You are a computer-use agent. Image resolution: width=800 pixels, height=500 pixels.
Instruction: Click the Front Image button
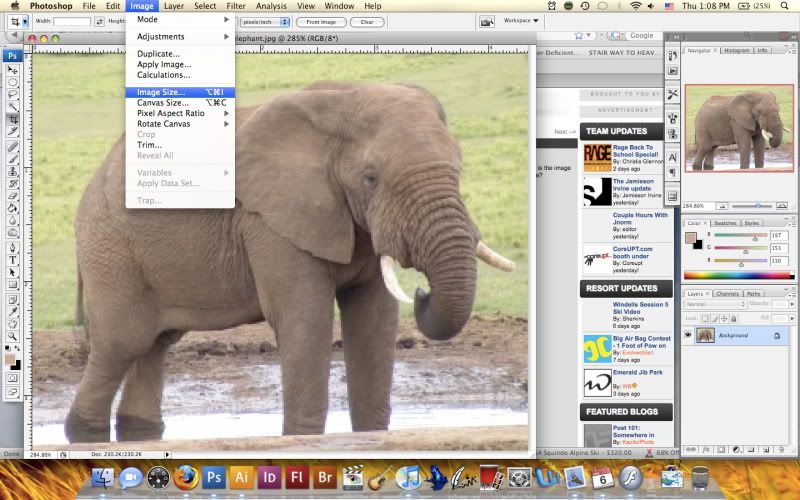pos(320,21)
